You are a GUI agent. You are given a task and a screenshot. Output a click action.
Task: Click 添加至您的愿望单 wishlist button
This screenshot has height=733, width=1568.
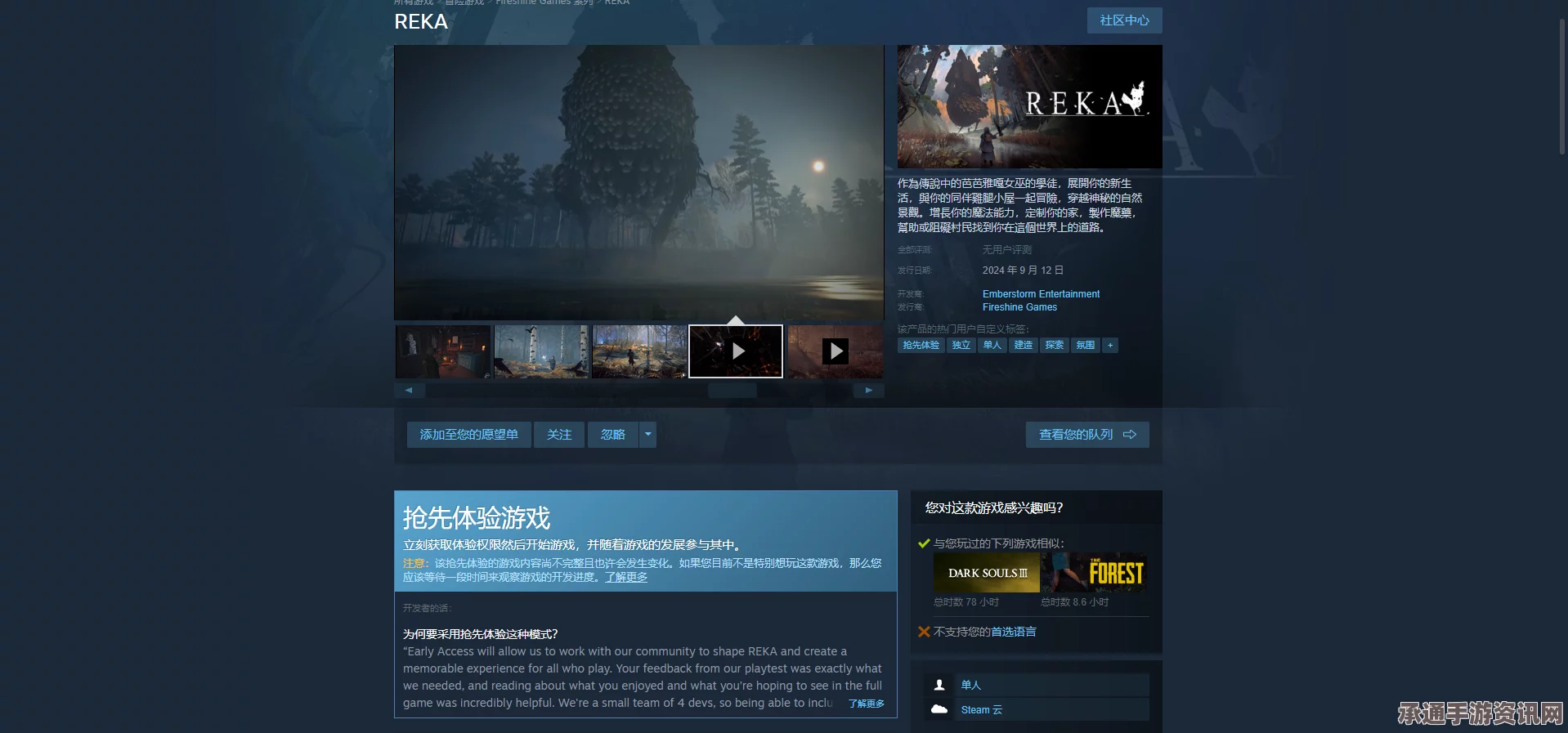tap(469, 435)
